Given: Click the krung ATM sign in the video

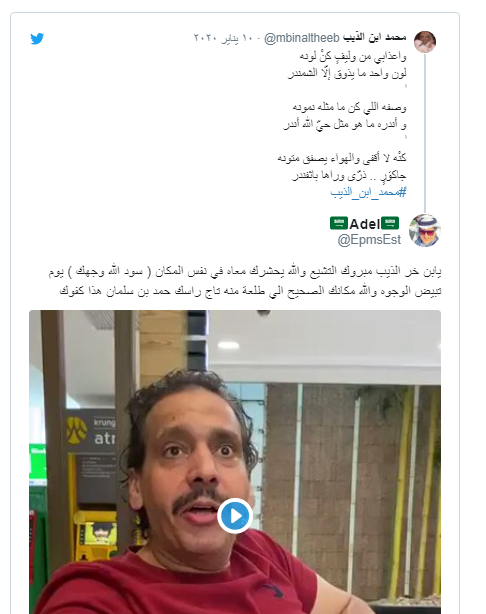Looking at the screenshot, I should coord(92,430).
